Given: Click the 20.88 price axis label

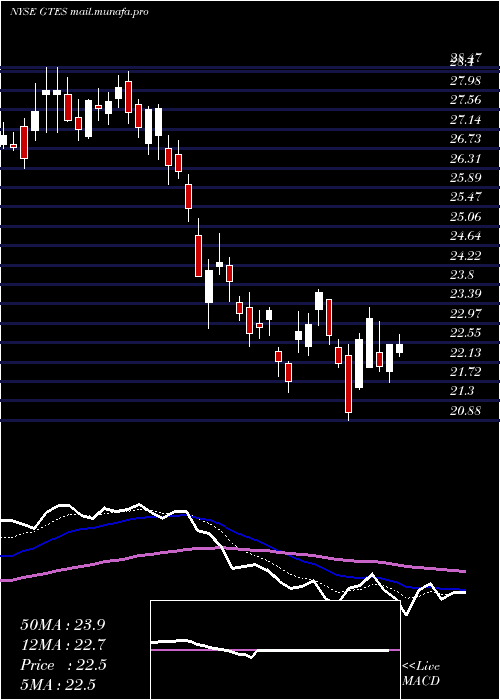Looking at the screenshot, I should click(466, 412).
